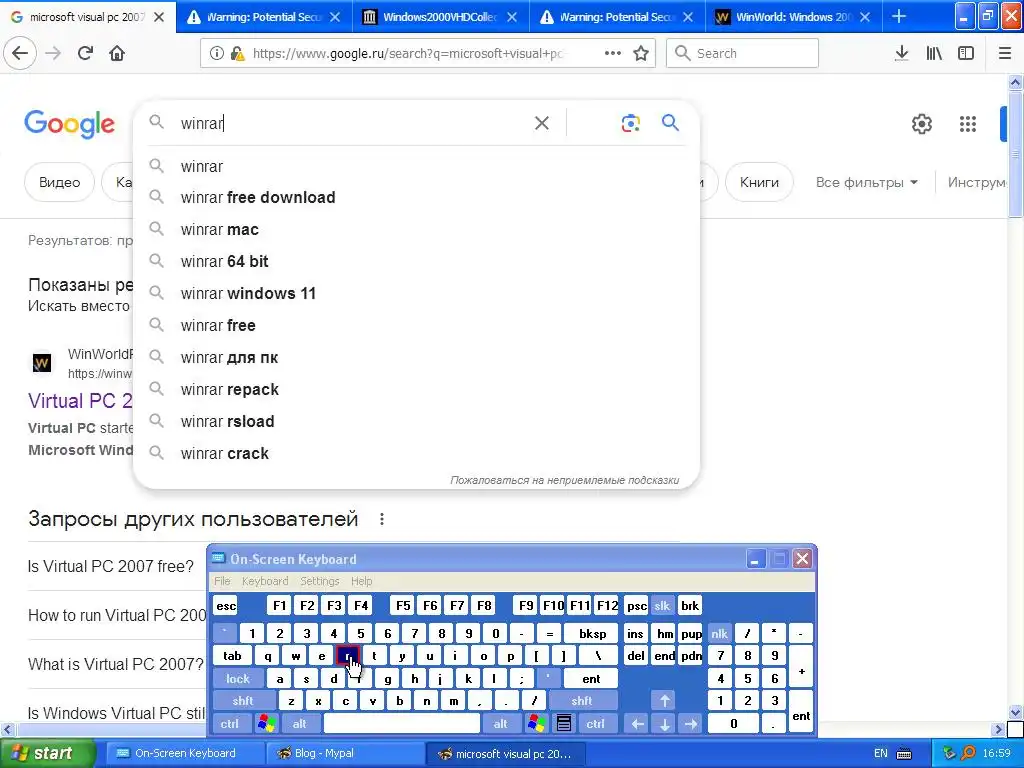Click the Firefox Search toolbar field
This screenshot has width=1024, height=768.
point(743,54)
